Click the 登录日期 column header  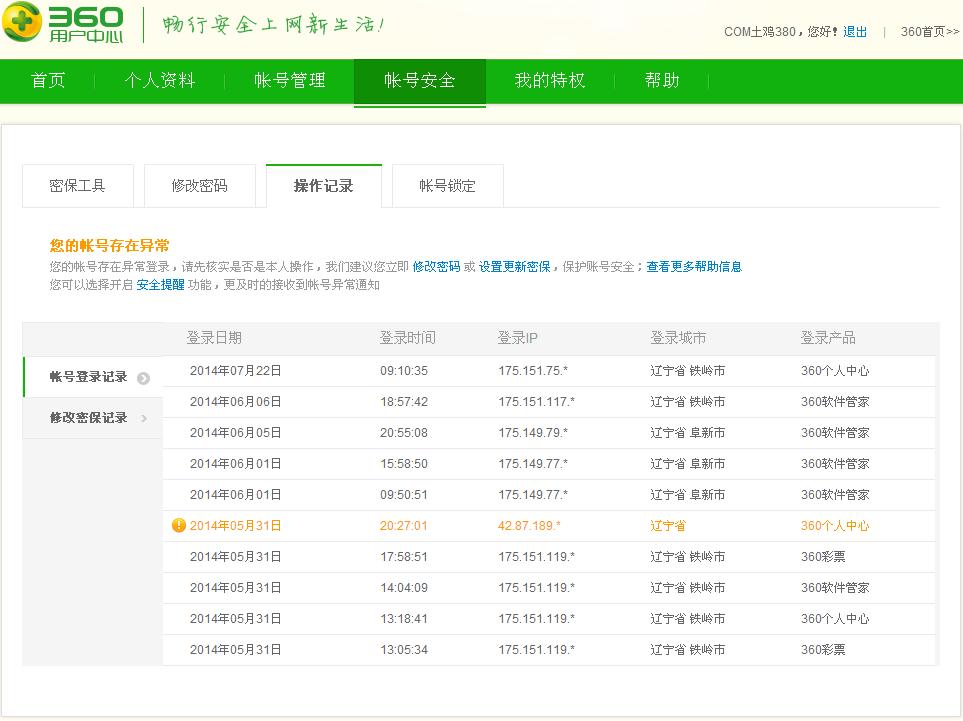[x=214, y=338]
